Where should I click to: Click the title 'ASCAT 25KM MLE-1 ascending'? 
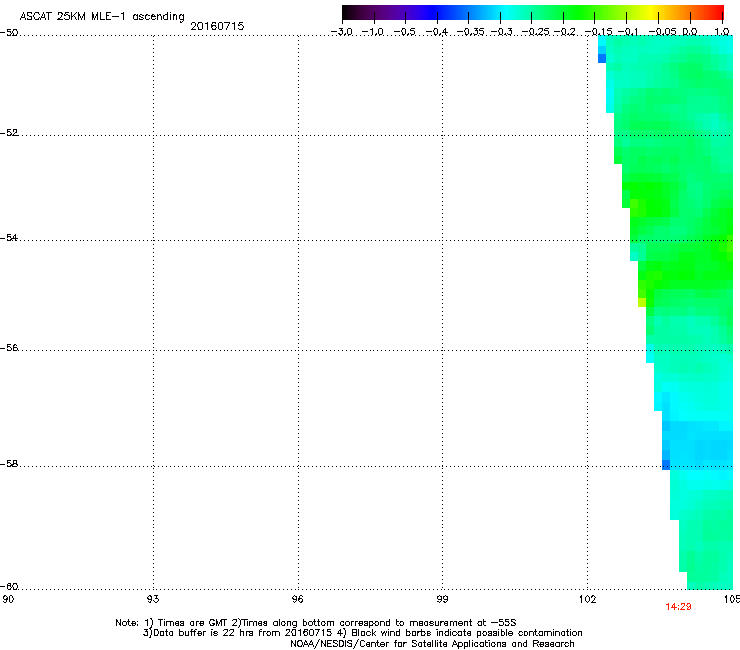pyautogui.click(x=102, y=17)
